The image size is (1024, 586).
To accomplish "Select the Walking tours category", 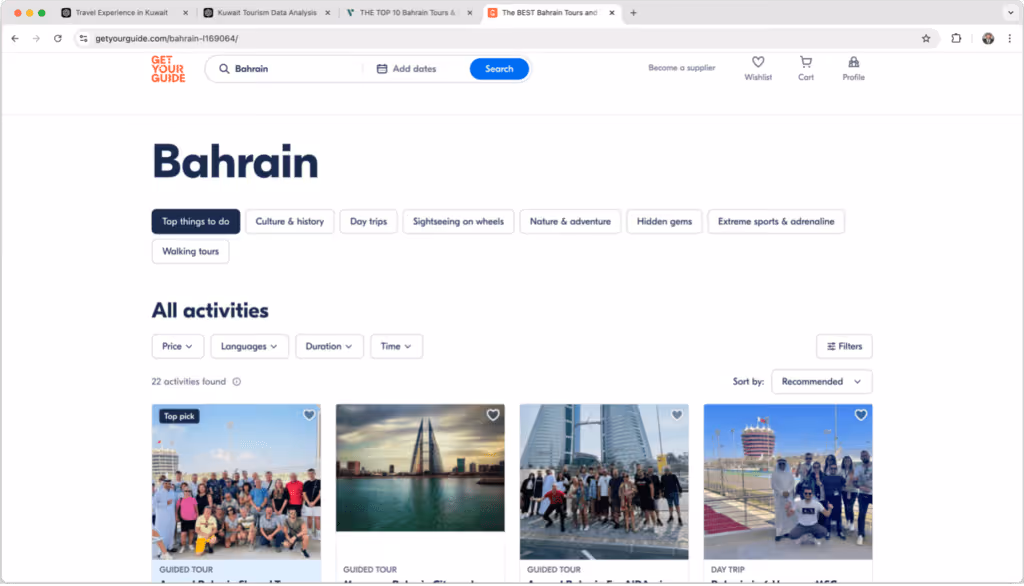I will click(191, 252).
